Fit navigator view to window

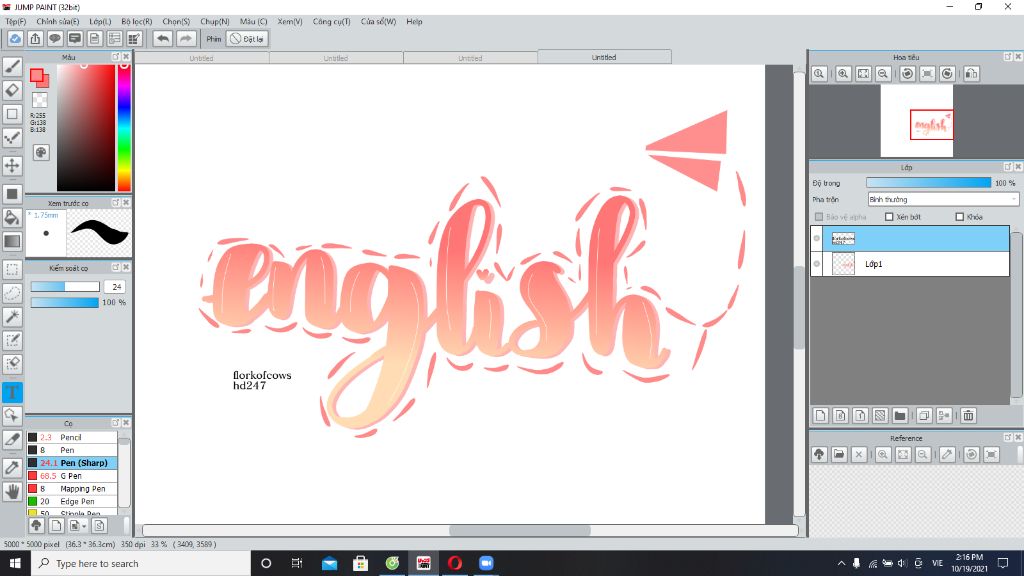863,74
